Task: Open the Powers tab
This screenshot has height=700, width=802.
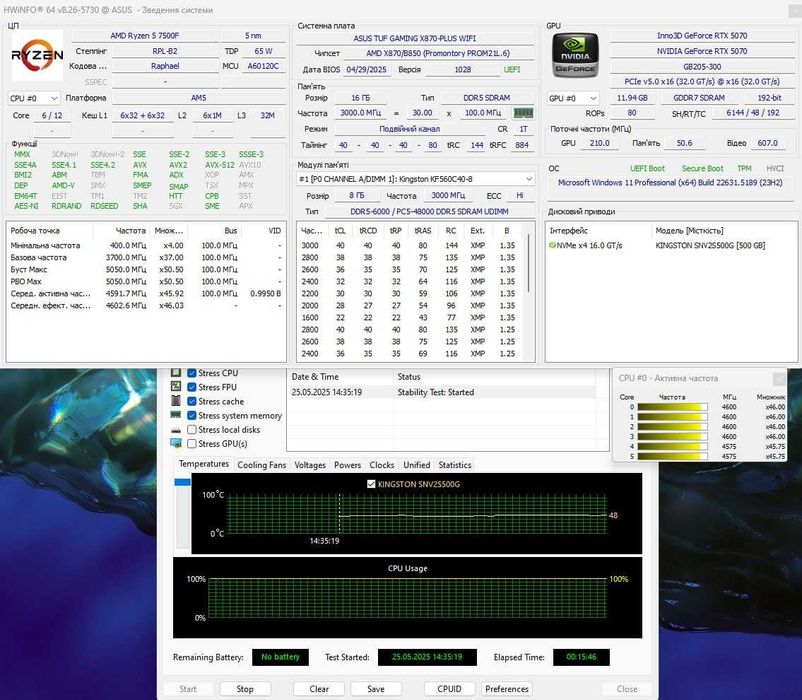Action: 347,465
